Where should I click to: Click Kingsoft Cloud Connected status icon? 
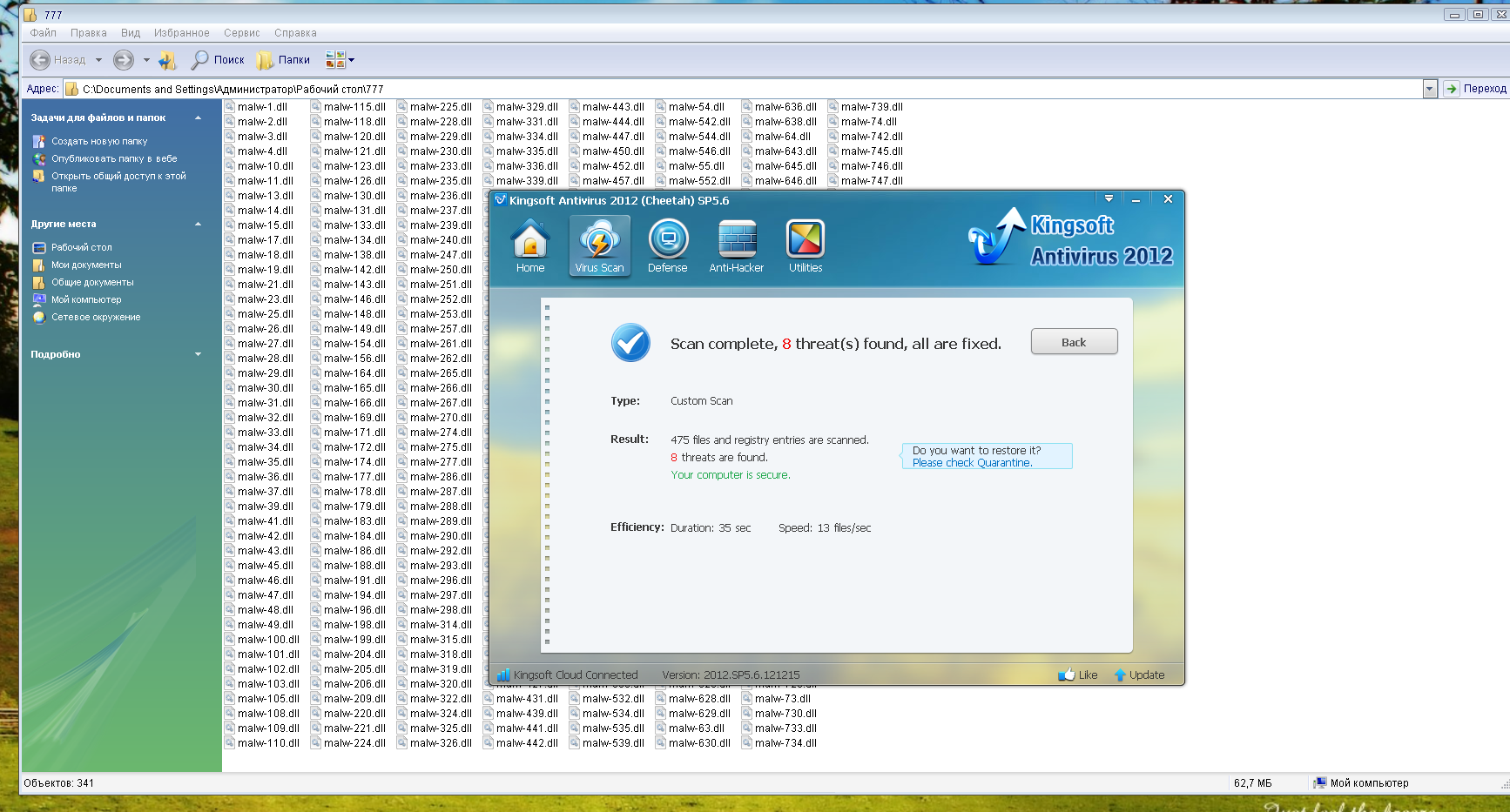(x=503, y=674)
